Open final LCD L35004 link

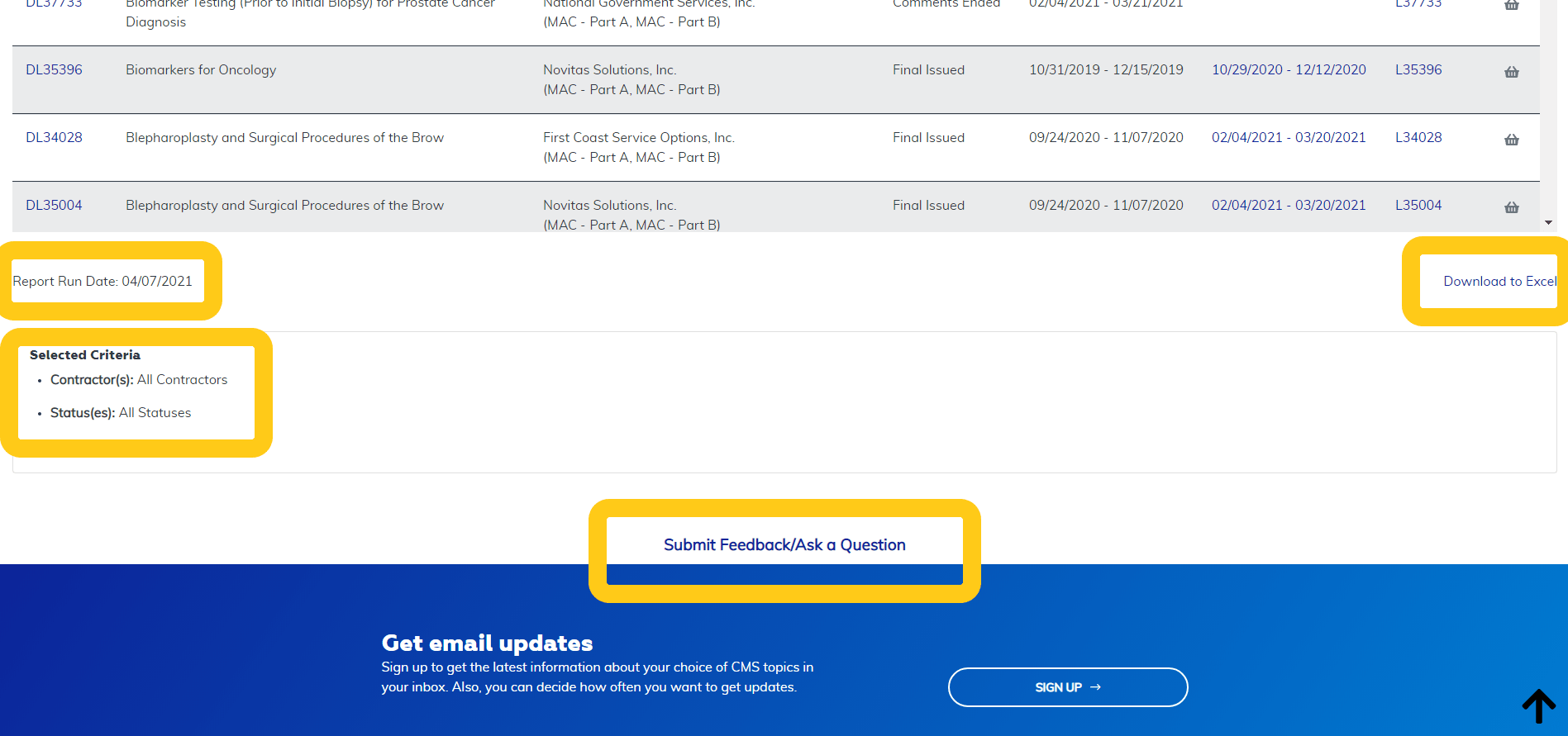tap(1418, 206)
